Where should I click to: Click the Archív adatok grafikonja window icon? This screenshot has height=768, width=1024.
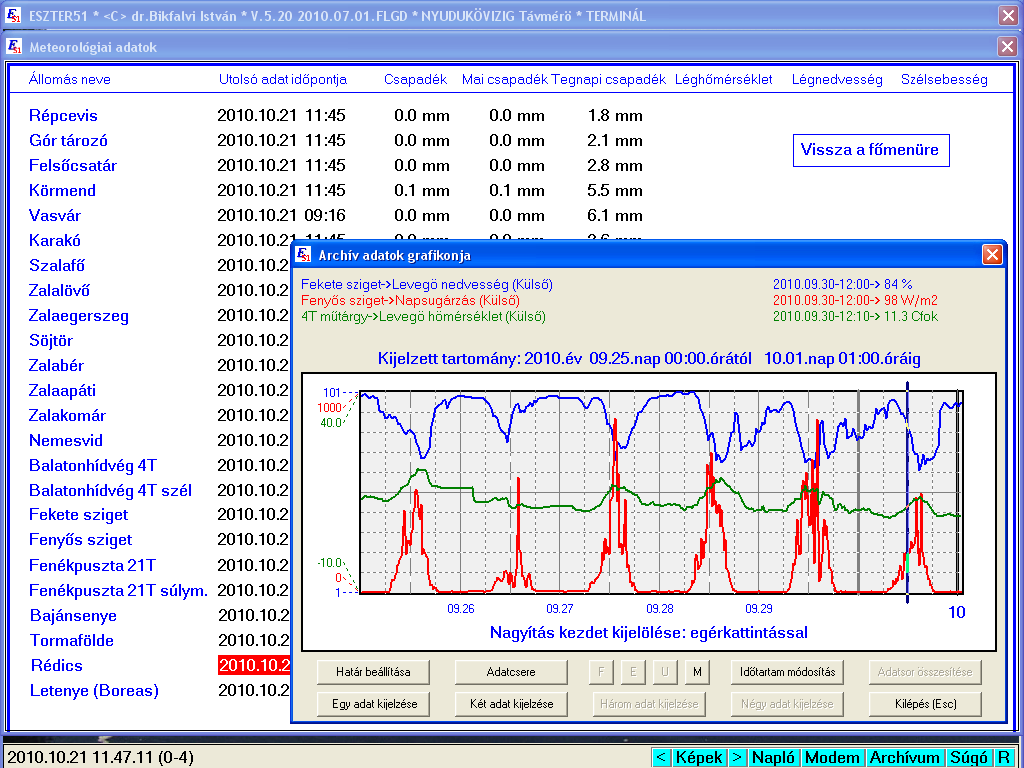304,254
